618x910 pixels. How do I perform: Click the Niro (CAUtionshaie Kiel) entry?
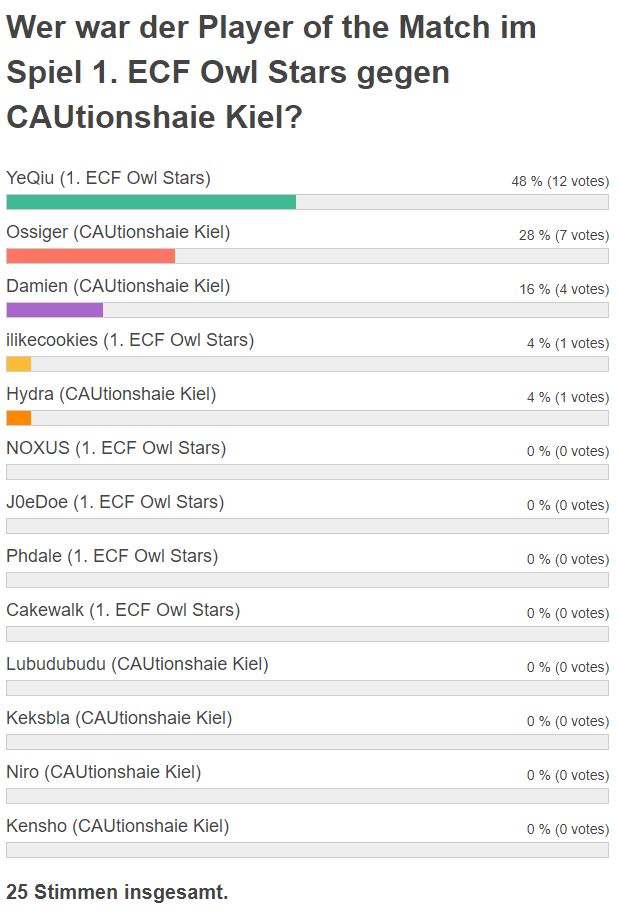click(104, 771)
